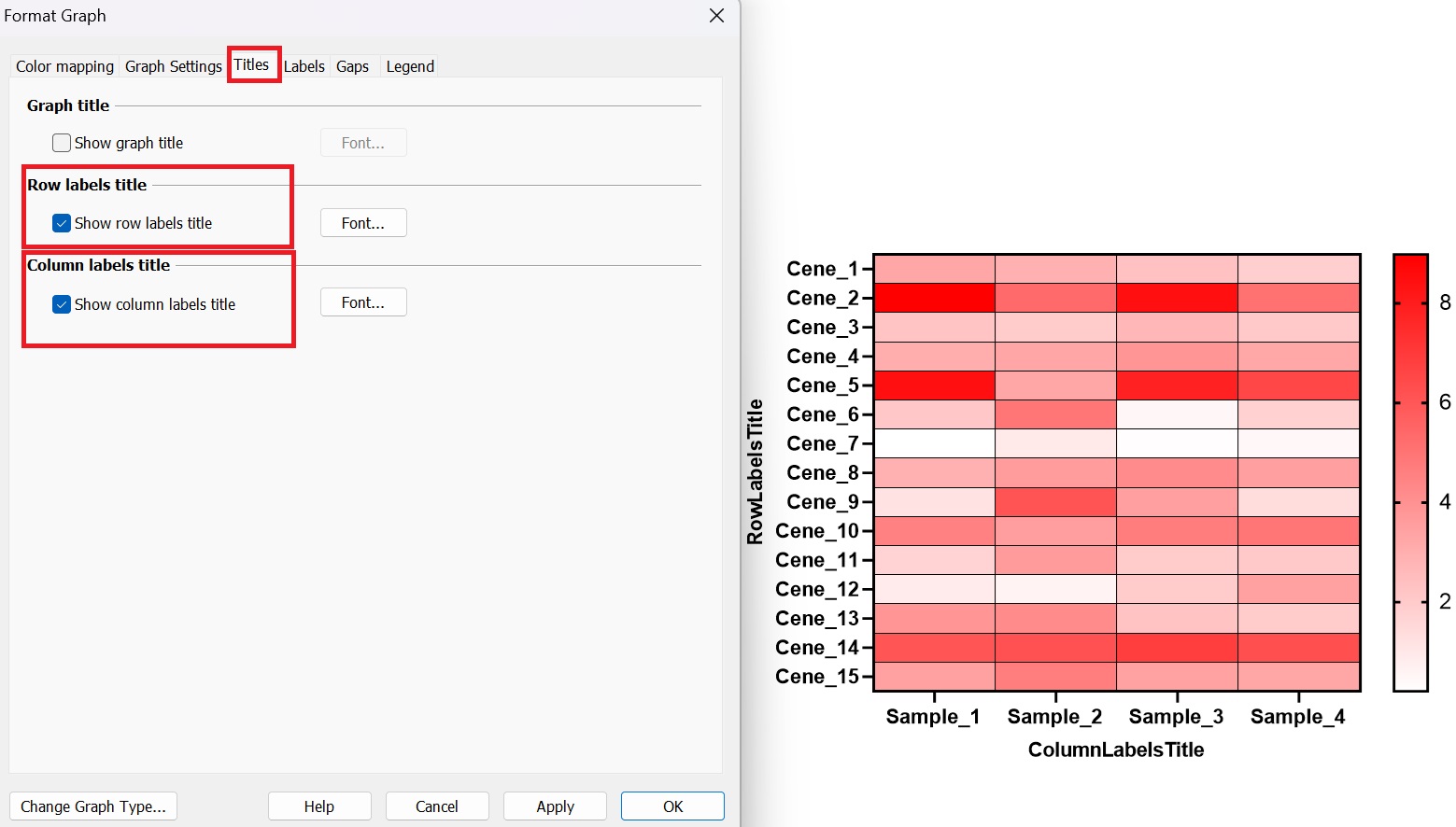Click the red color scale legend bar
The image size is (1456, 827).
pyautogui.click(x=1410, y=472)
